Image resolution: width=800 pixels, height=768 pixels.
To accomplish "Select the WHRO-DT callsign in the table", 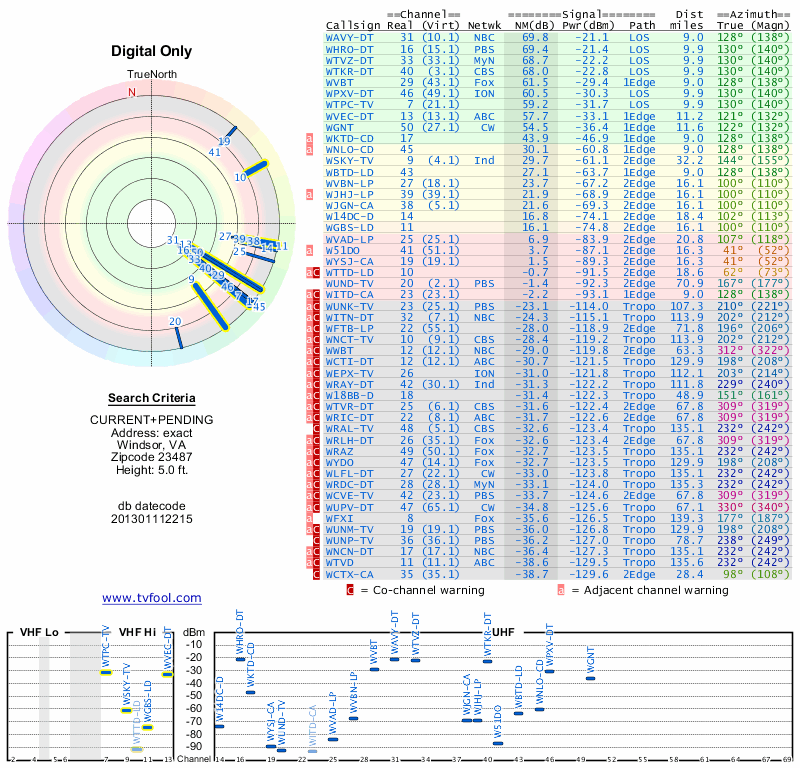I will click(349, 49).
